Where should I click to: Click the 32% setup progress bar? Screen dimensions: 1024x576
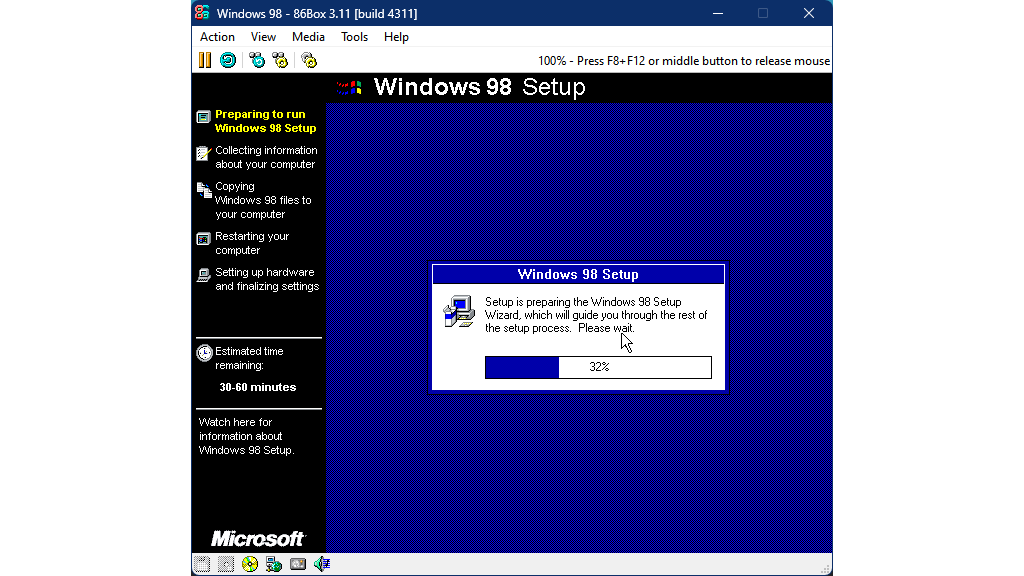[x=598, y=367]
